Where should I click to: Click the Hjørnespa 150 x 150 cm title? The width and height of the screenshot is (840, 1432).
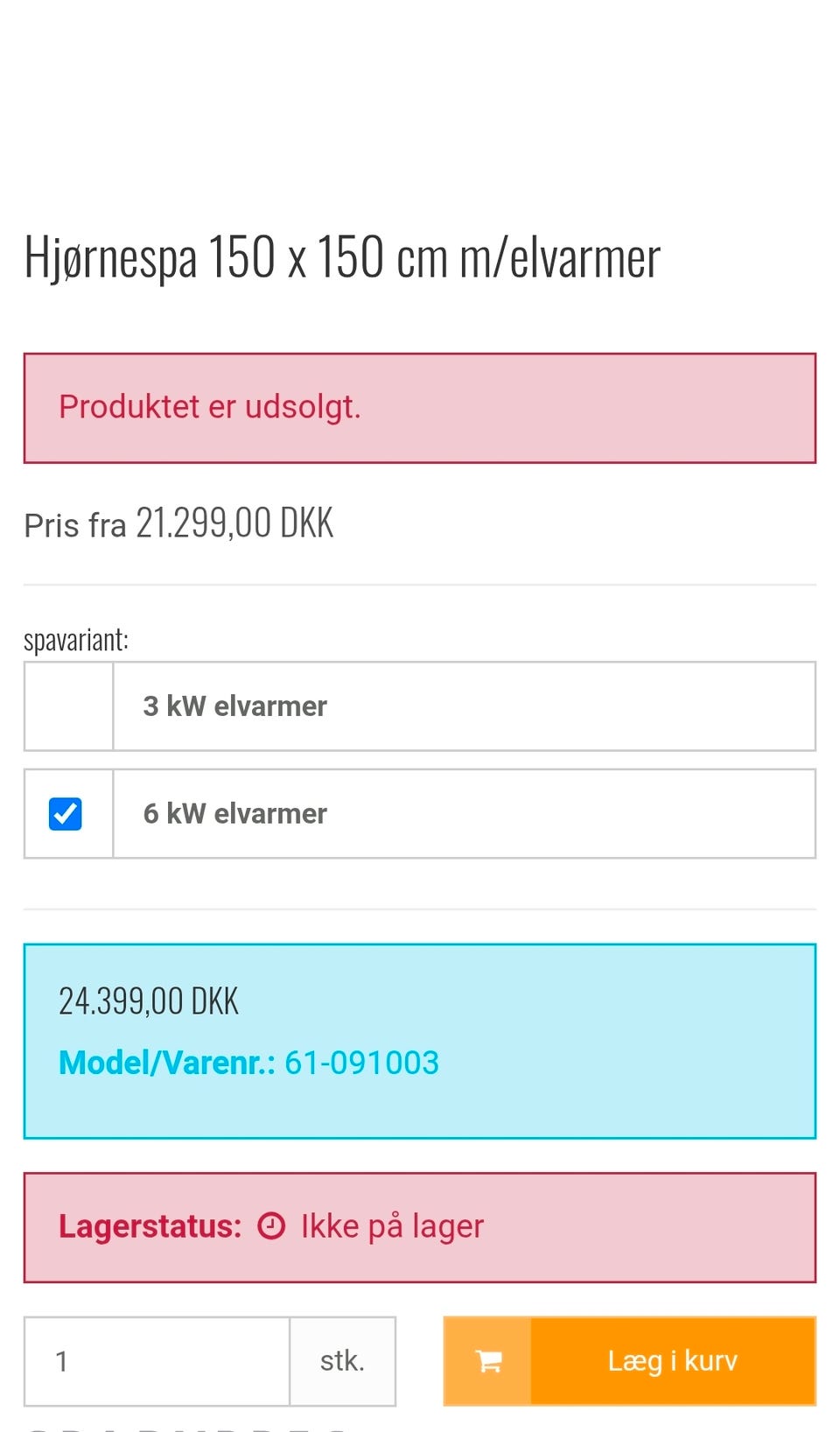pyautogui.click(x=342, y=258)
